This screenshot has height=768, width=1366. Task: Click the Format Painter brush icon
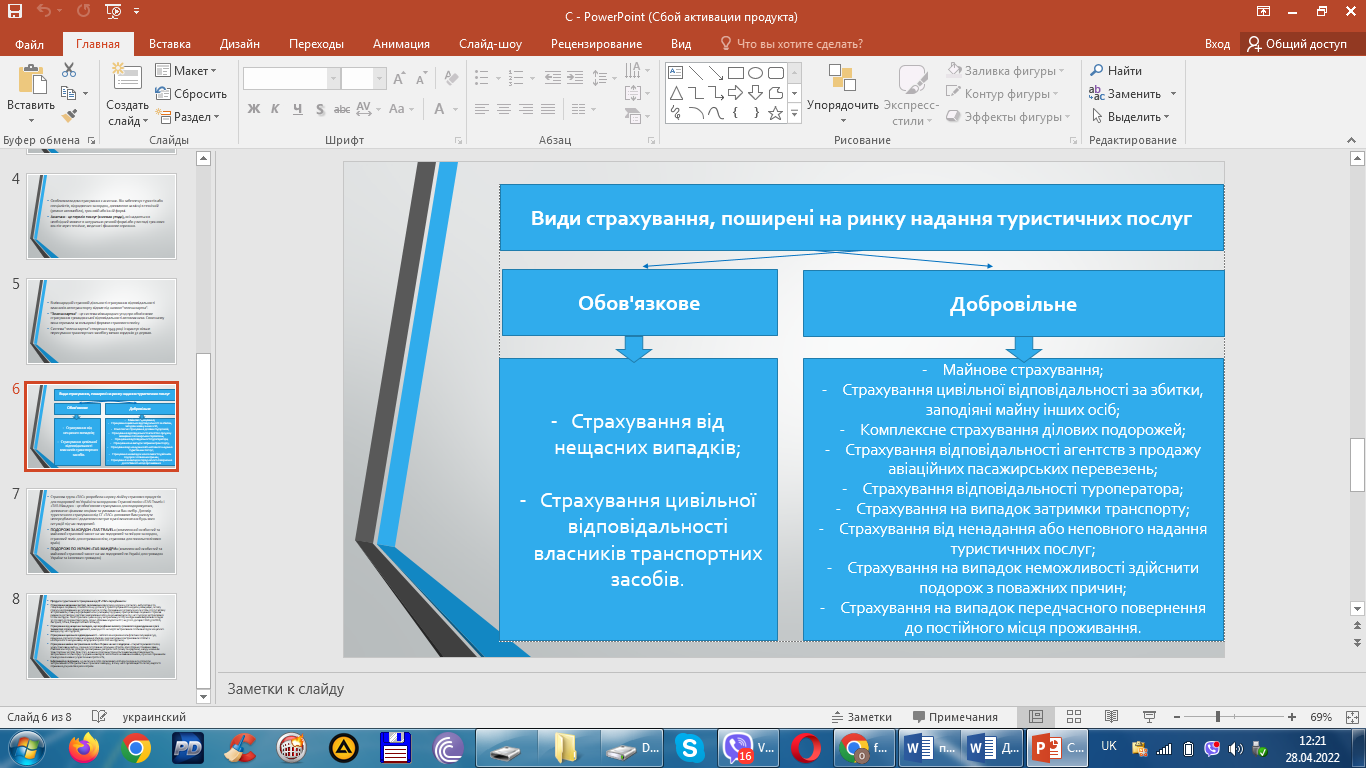click(x=69, y=116)
